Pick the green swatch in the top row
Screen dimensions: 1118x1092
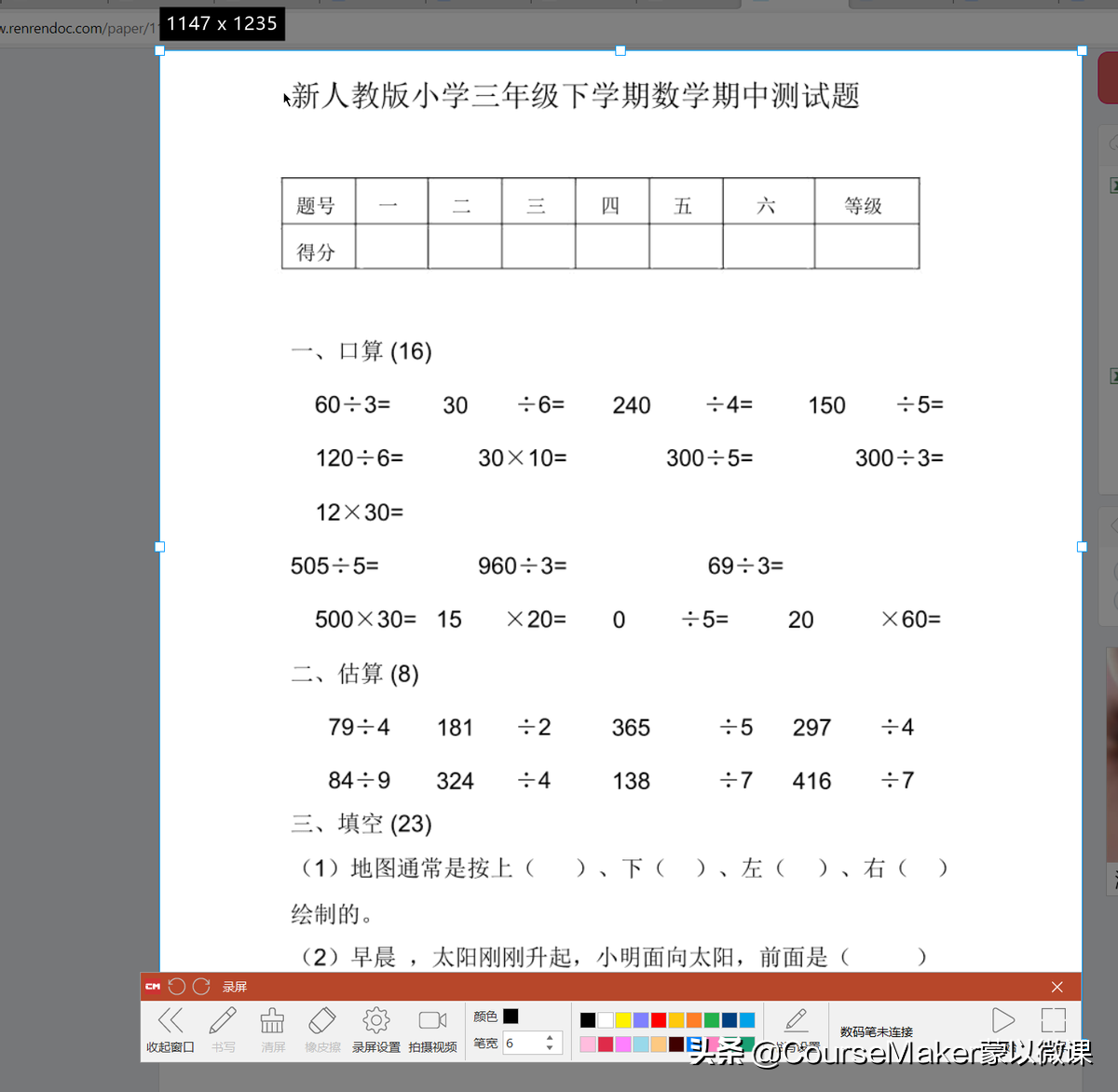pyautogui.click(x=712, y=1020)
